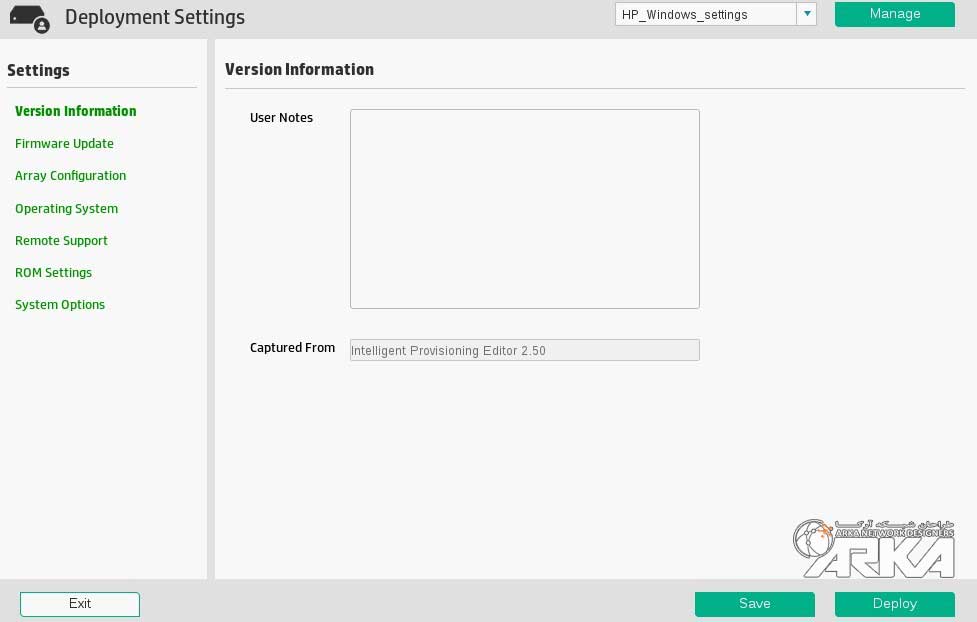Select the Operating System settings entry
977x622 pixels.
coord(66,208)
